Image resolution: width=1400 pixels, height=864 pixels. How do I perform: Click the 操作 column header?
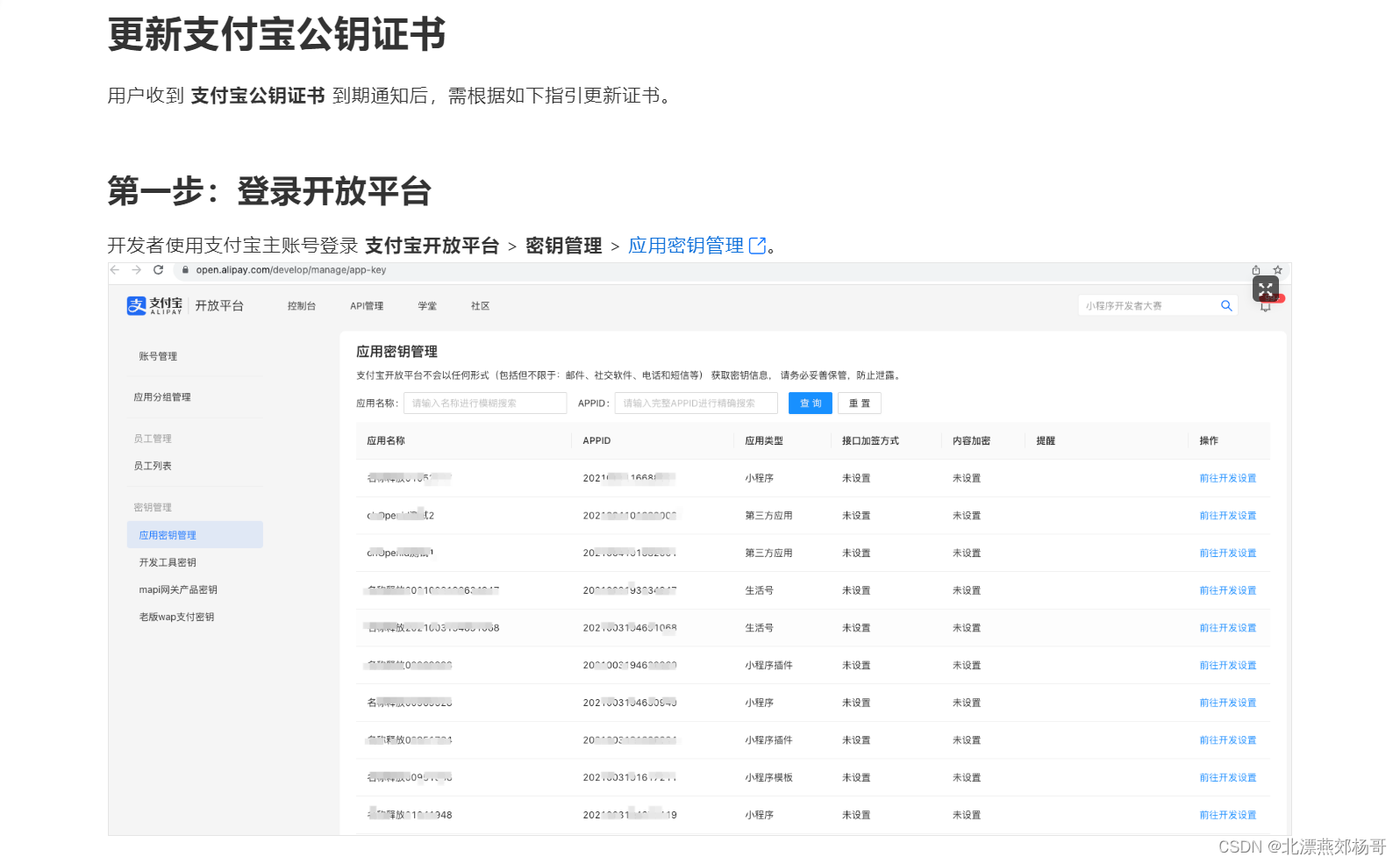pyautogui.click(x=1209, y=441)
